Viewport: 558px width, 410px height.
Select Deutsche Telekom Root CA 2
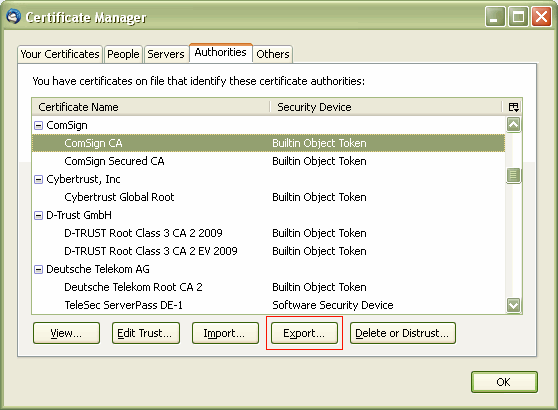[x=269, y=287]
